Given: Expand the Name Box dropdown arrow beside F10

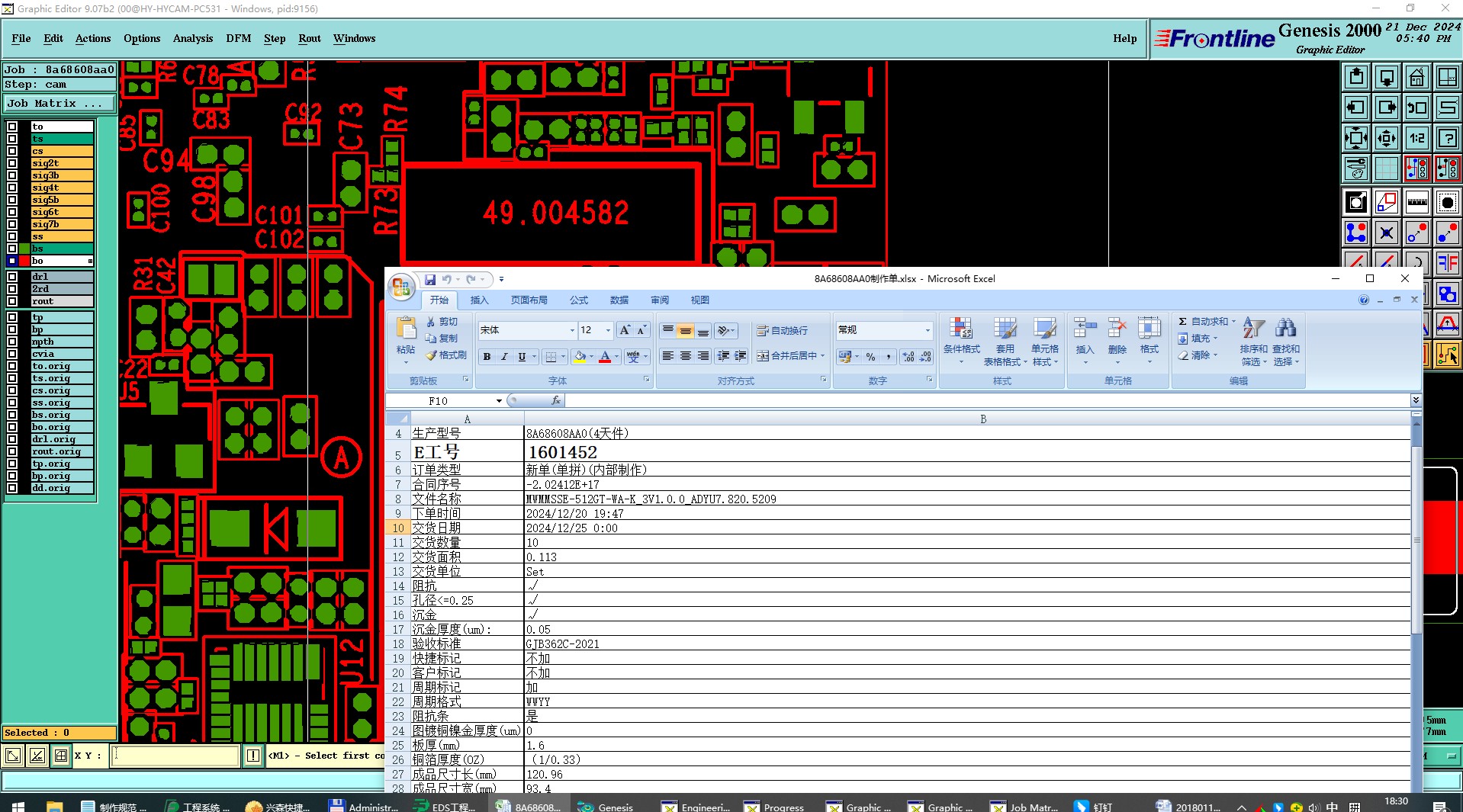Looking at the screenshot, I should click(499, 401).
